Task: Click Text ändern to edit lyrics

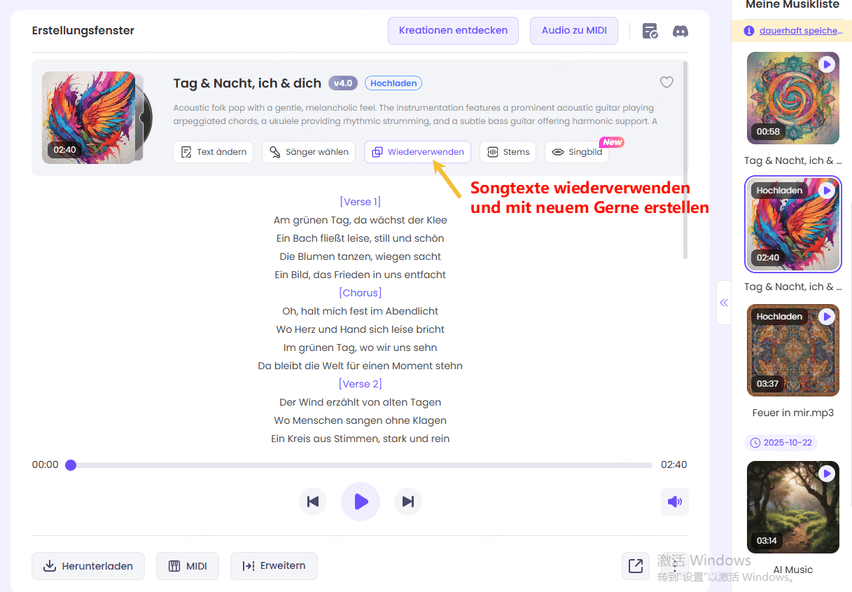Action: pyautogui.click(x=213, y=152)
